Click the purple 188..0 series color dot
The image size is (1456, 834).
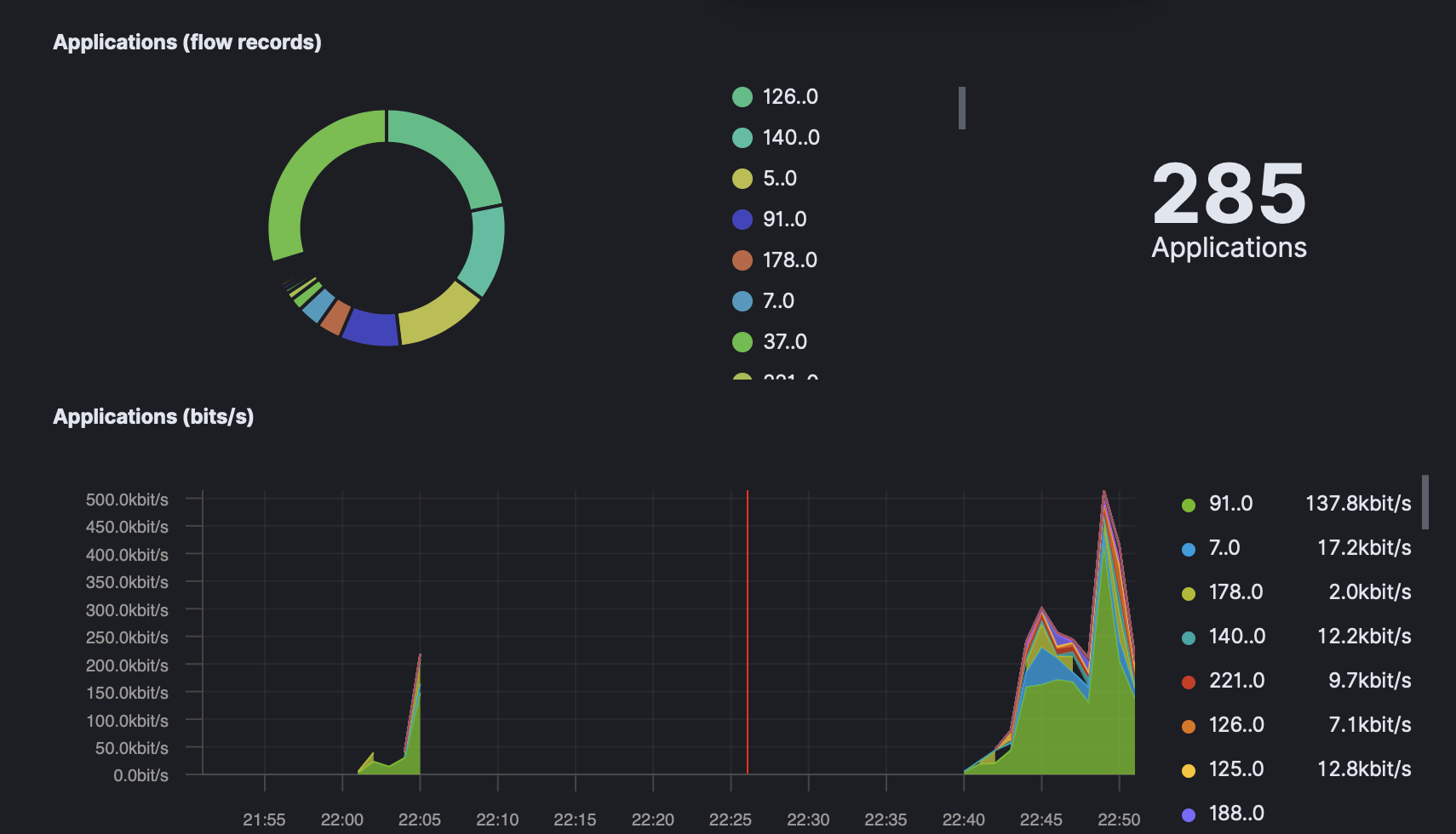pos(1189,813)
